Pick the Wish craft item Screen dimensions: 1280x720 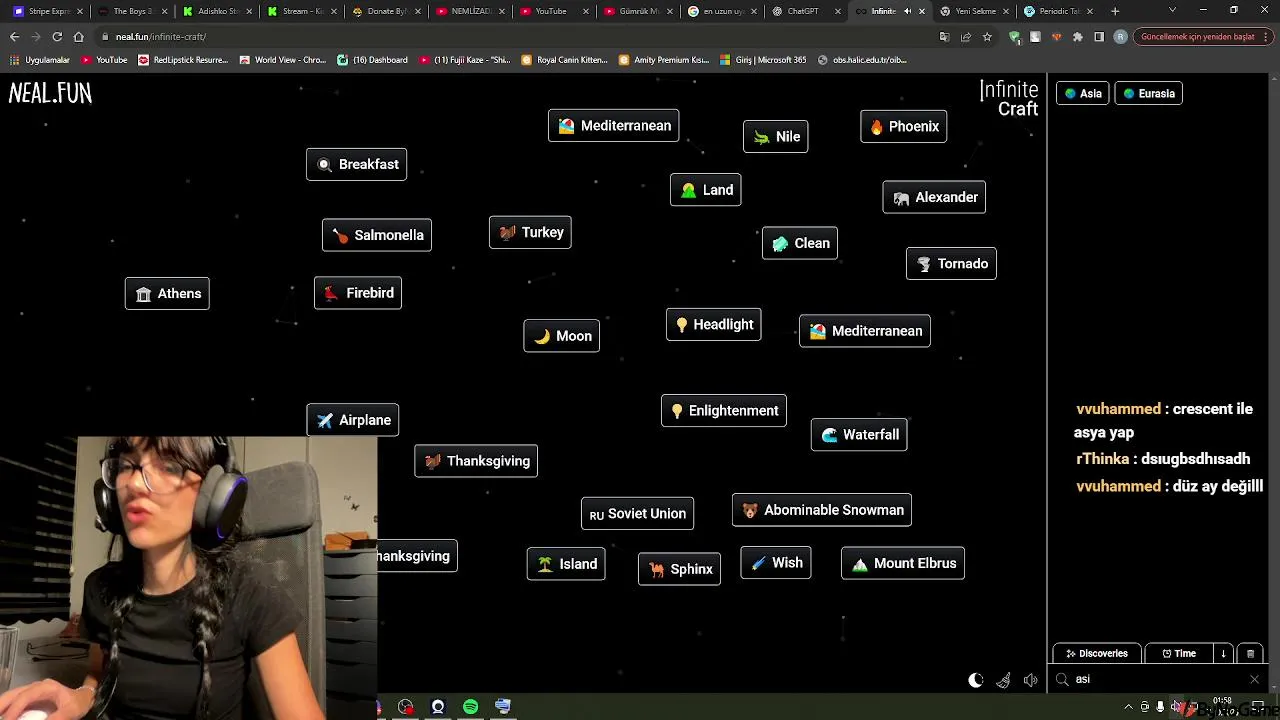[776, 562]
